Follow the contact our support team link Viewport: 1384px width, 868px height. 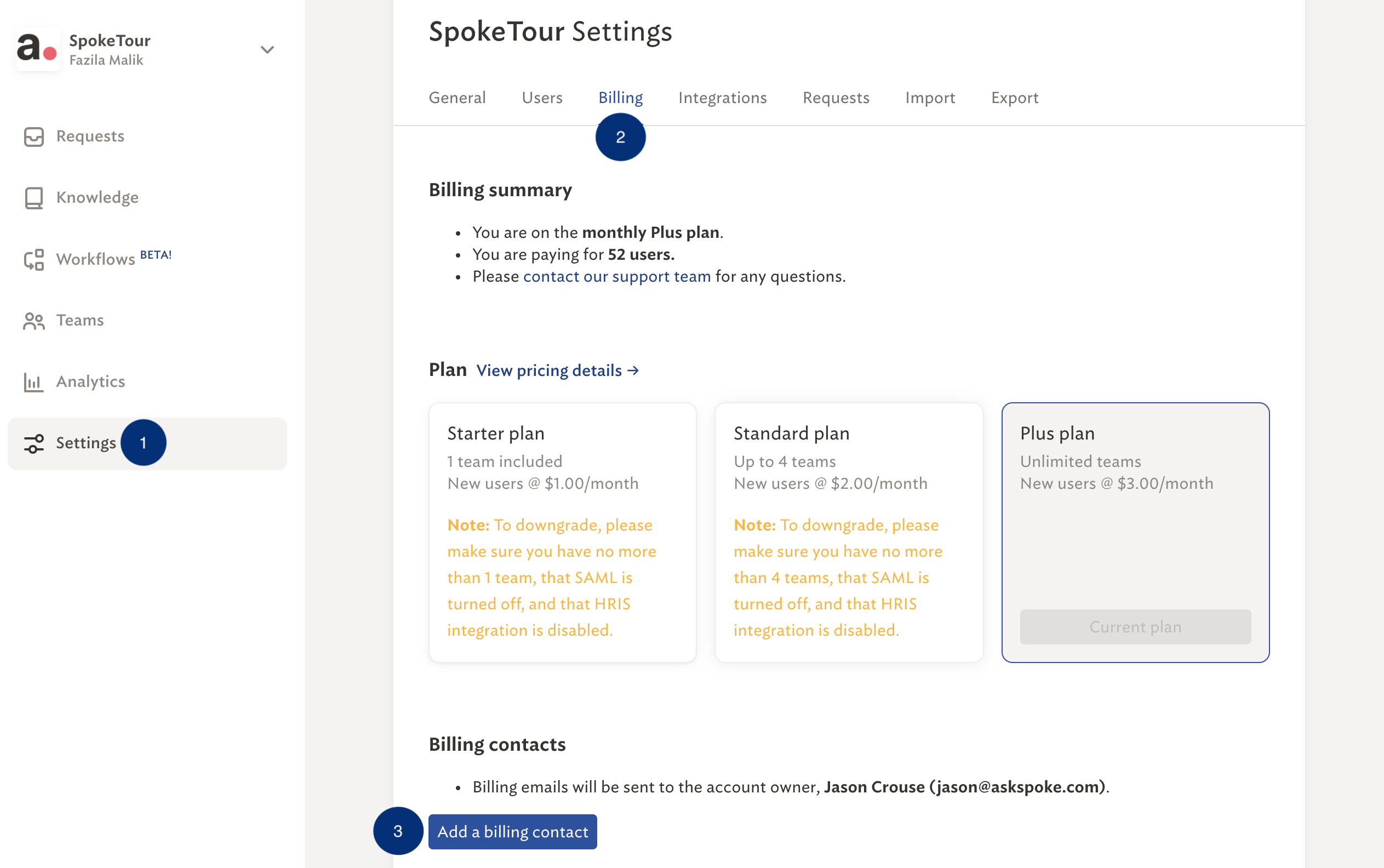coord(616,276)
